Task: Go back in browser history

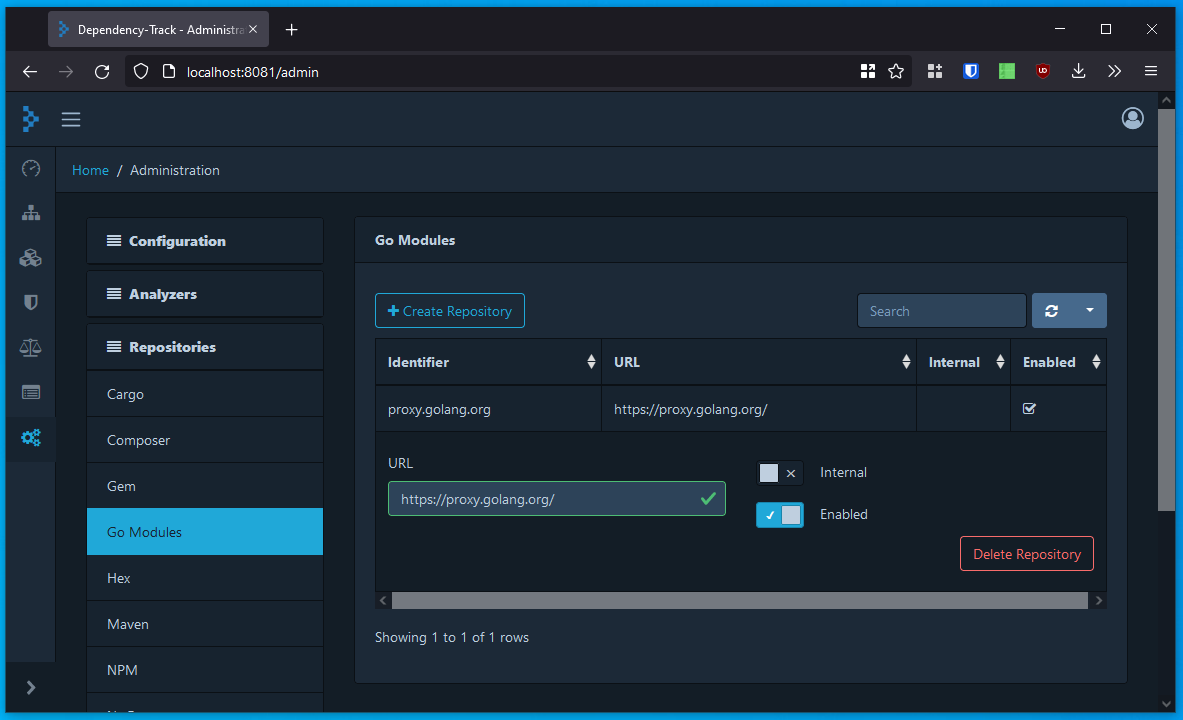Action: pyautogui.click(x=30, y=72)
